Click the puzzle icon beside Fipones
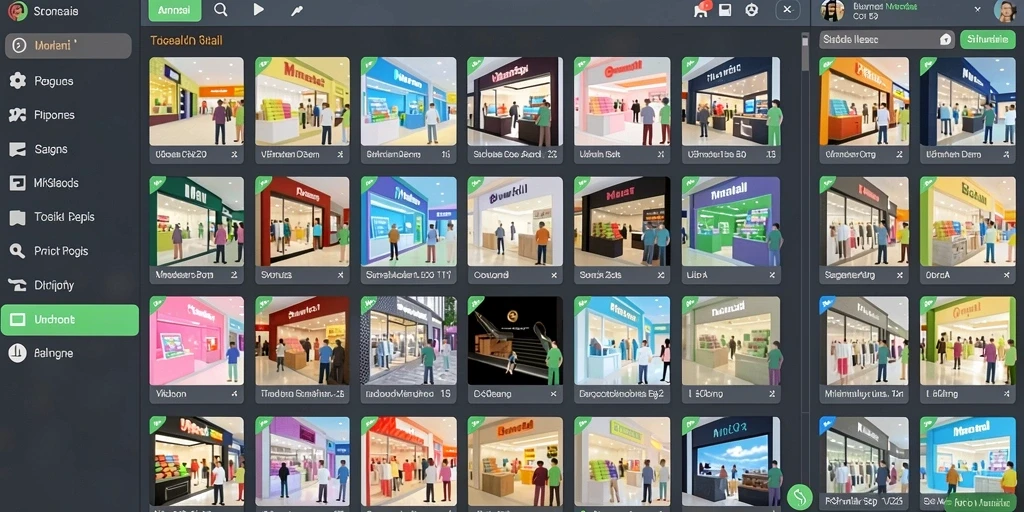Viewport: 1024px width, 512px height. [x=17, y=115]
